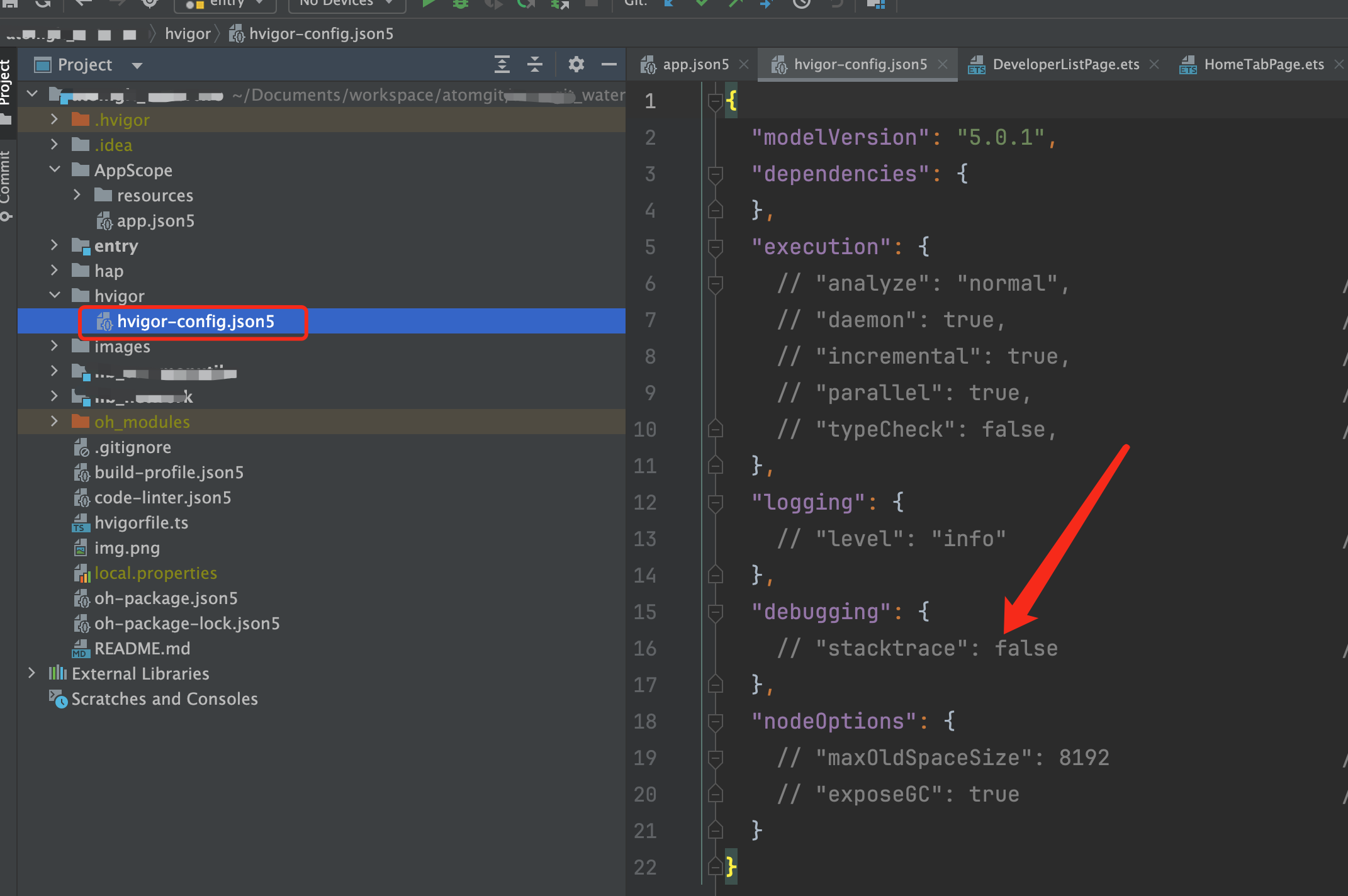The image size is (1348, 896).
Task: Collapse the hvigor folder
Action: click(x=54, y=296)
